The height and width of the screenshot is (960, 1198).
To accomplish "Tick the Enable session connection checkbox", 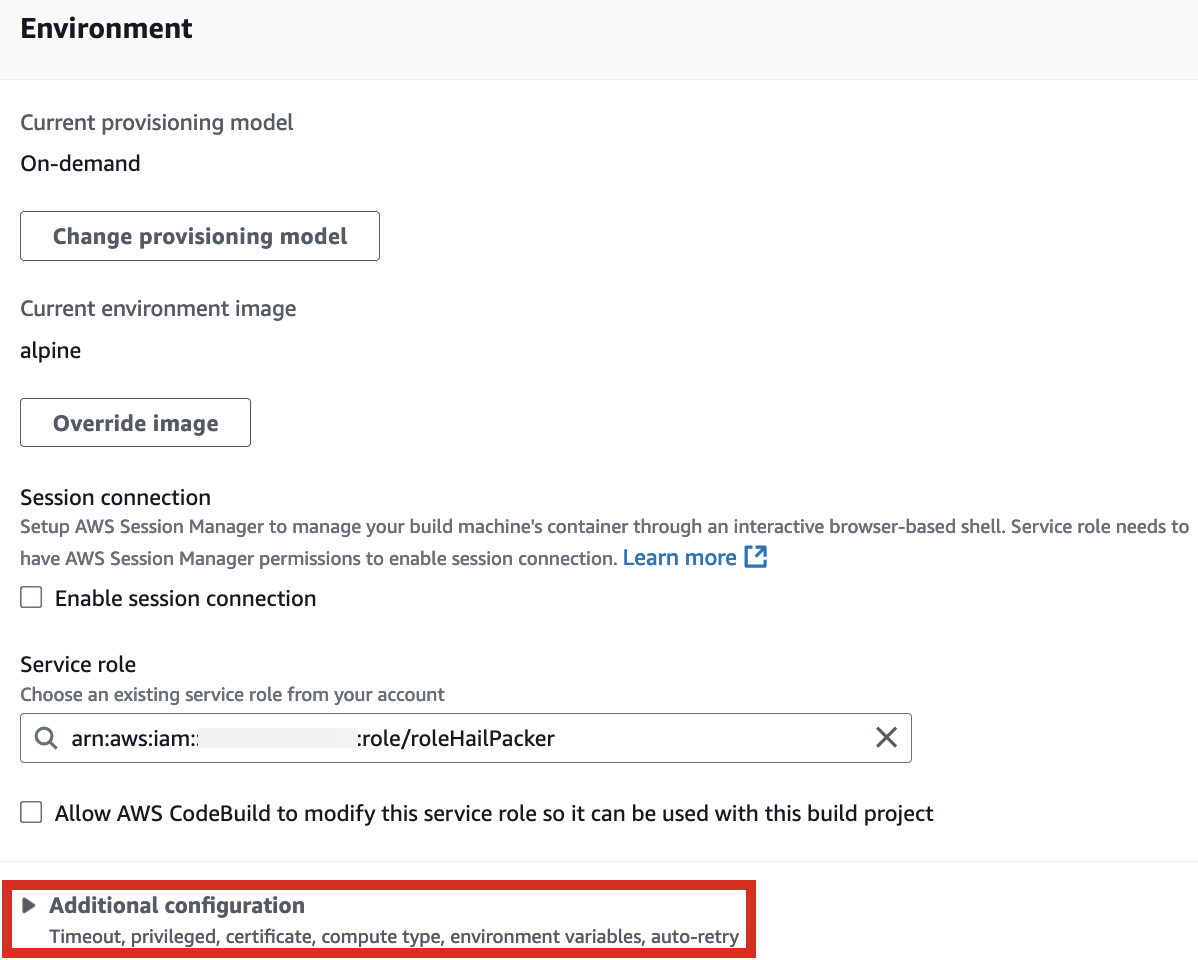I will click(31, 597).
